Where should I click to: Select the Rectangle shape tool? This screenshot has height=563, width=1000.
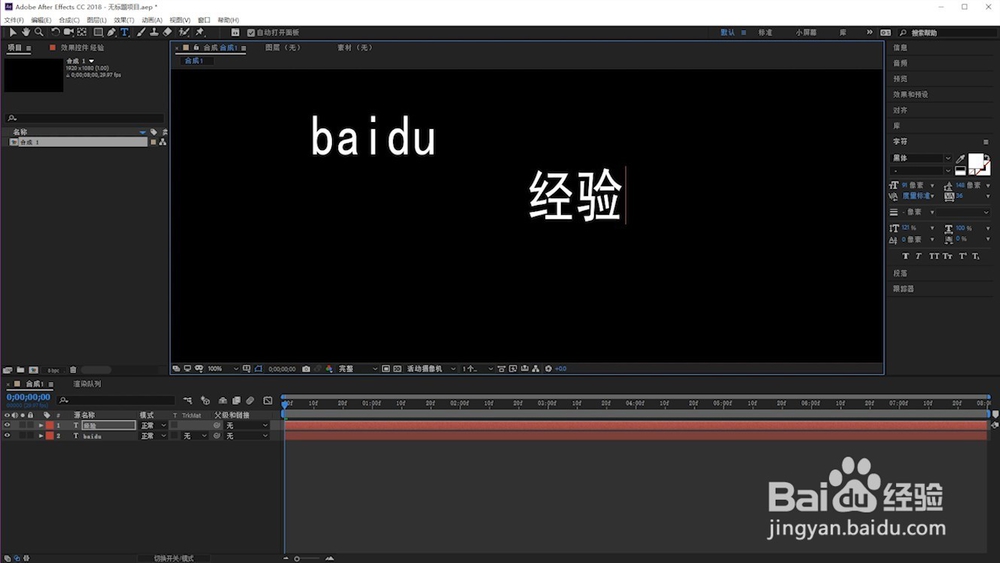(98, 32)
